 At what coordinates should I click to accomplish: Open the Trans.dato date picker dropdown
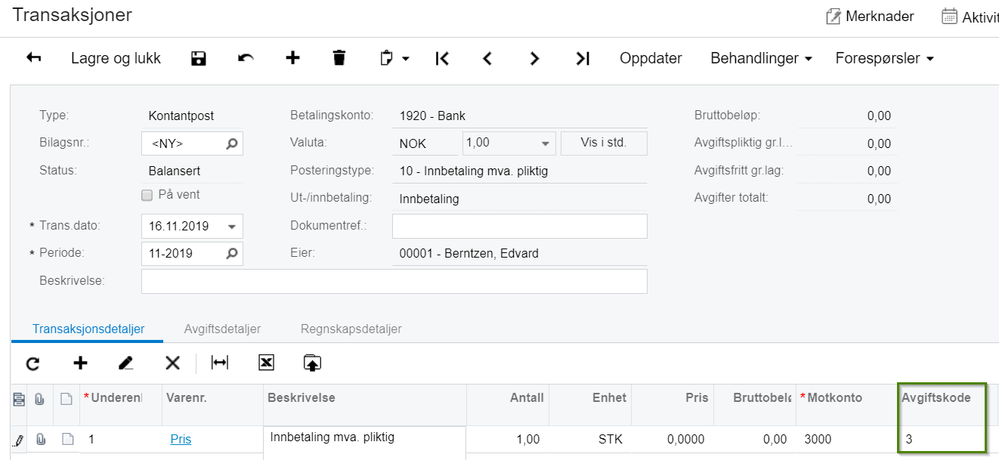click(232, 226)
